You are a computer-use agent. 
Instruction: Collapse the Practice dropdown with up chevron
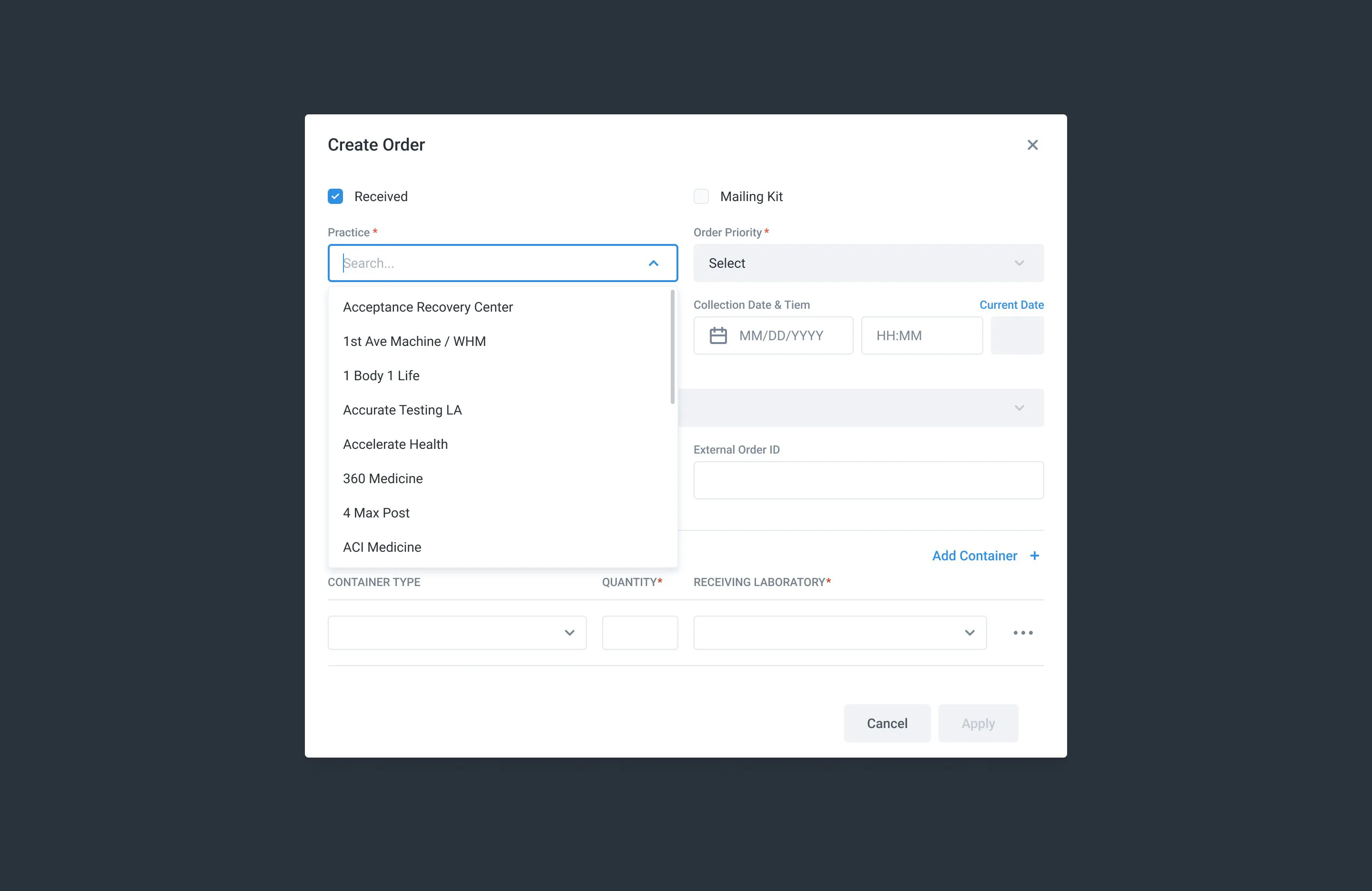653,263
